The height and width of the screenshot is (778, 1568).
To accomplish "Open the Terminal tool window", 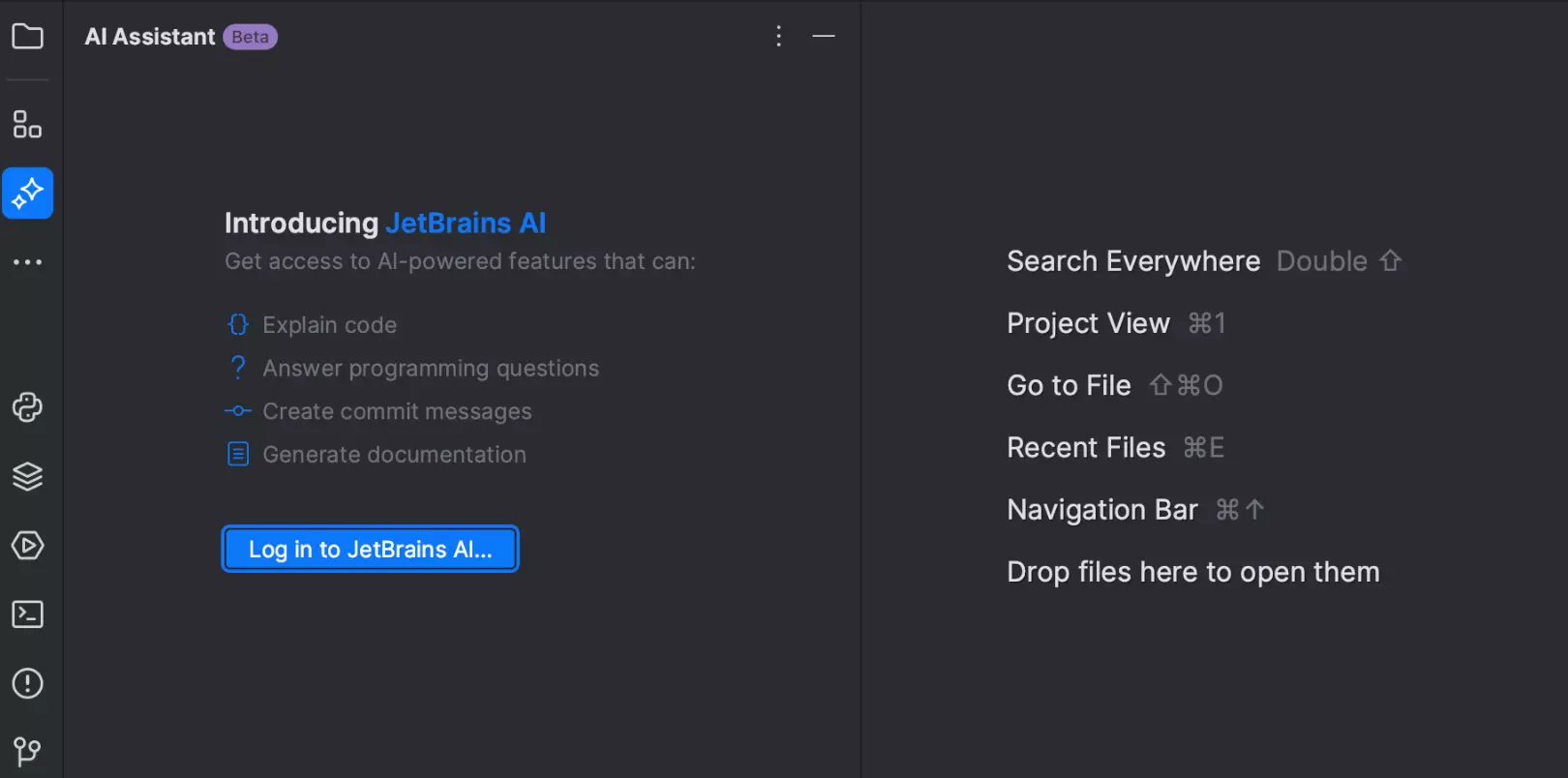I will click(x=27, y=614).
